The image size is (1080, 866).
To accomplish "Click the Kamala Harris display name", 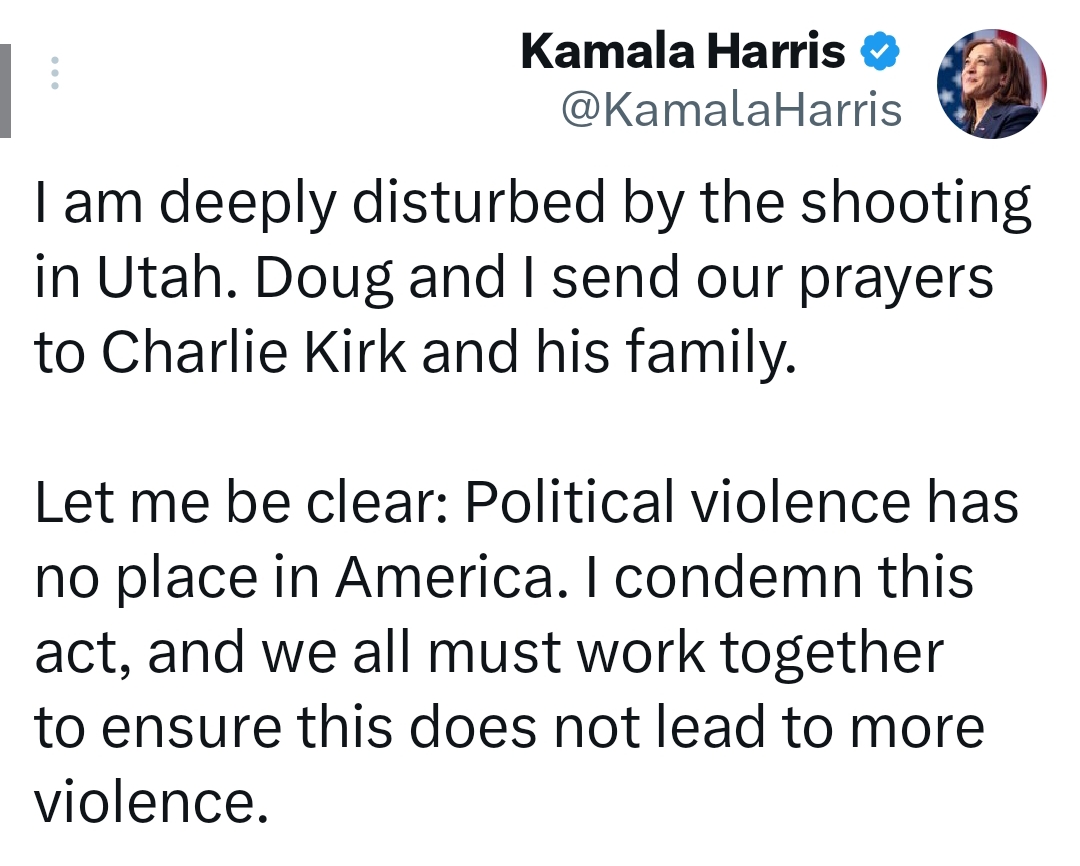I will click(x=683, y=52).
